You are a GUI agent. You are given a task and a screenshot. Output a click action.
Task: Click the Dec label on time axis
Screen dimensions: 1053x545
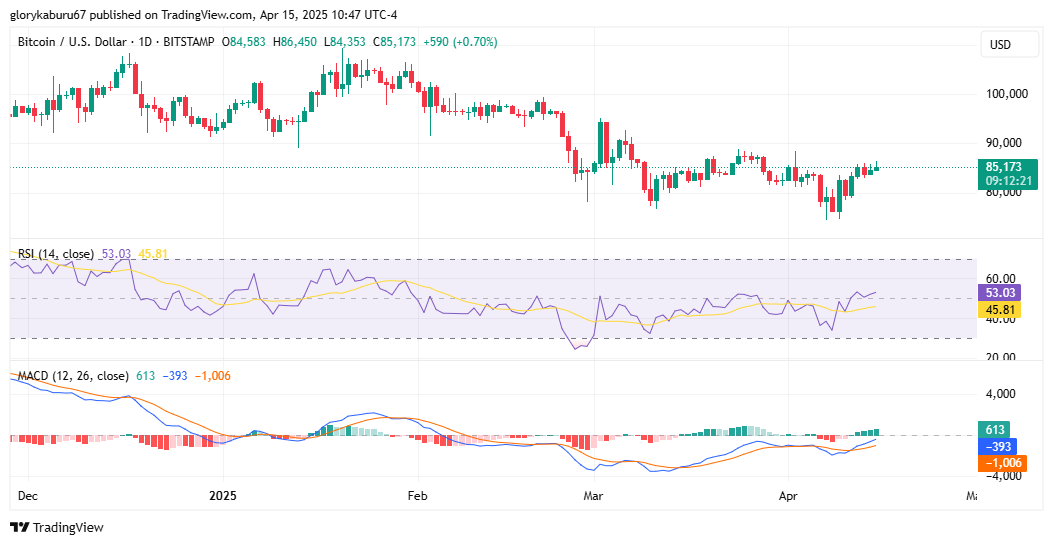[x=28, y=496]
